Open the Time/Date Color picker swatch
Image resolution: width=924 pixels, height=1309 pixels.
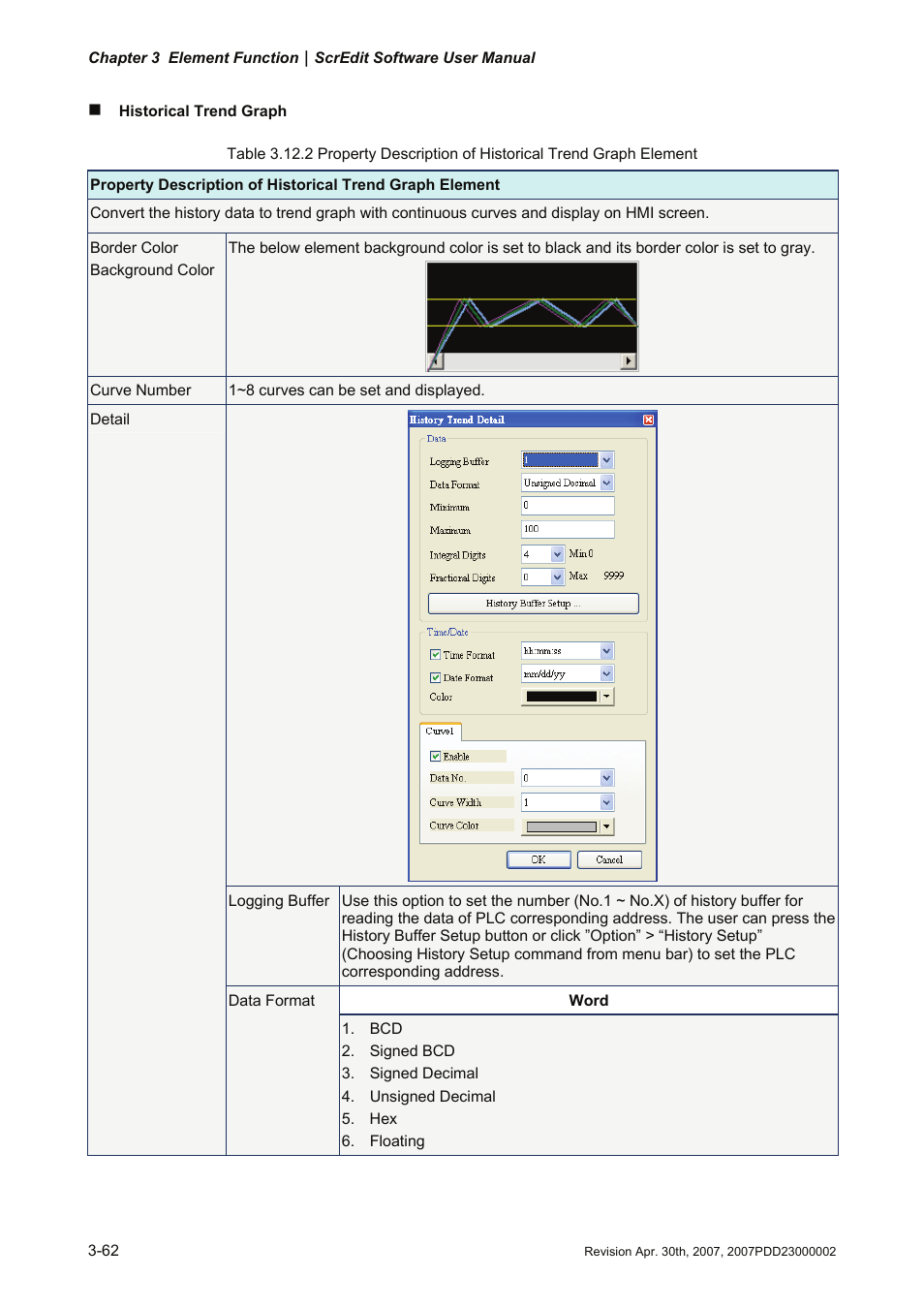[568, 697]
